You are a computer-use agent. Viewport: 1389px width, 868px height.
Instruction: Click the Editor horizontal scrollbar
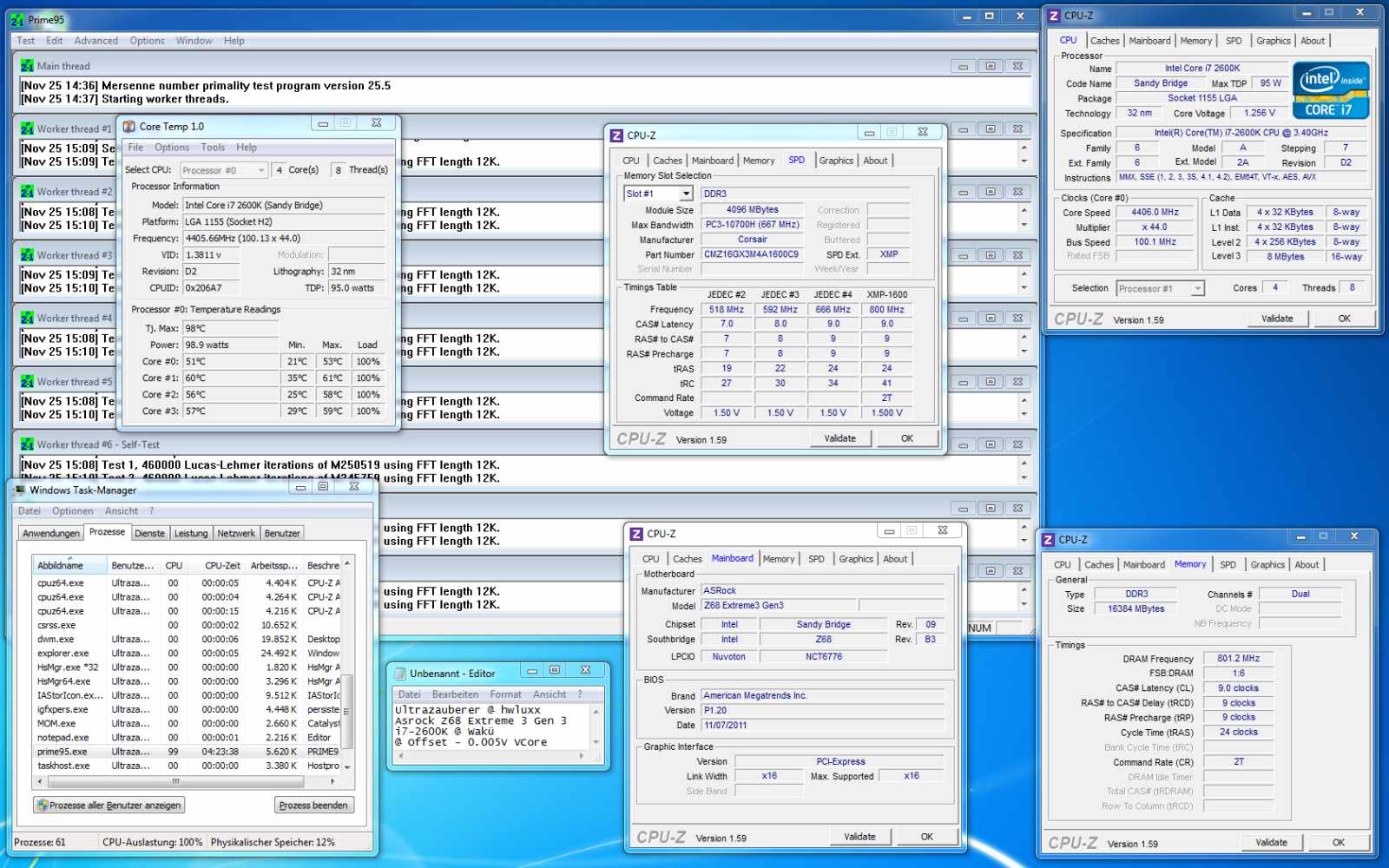click(x=491, y=756)
